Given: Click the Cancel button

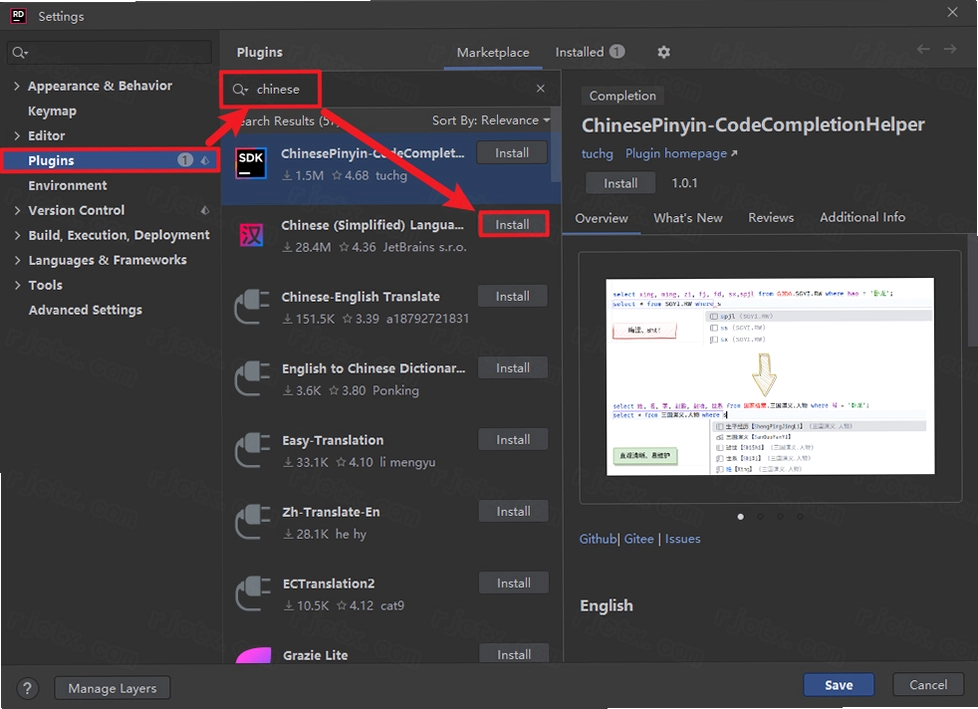Looking at the screenshot, I should (928, 685).
